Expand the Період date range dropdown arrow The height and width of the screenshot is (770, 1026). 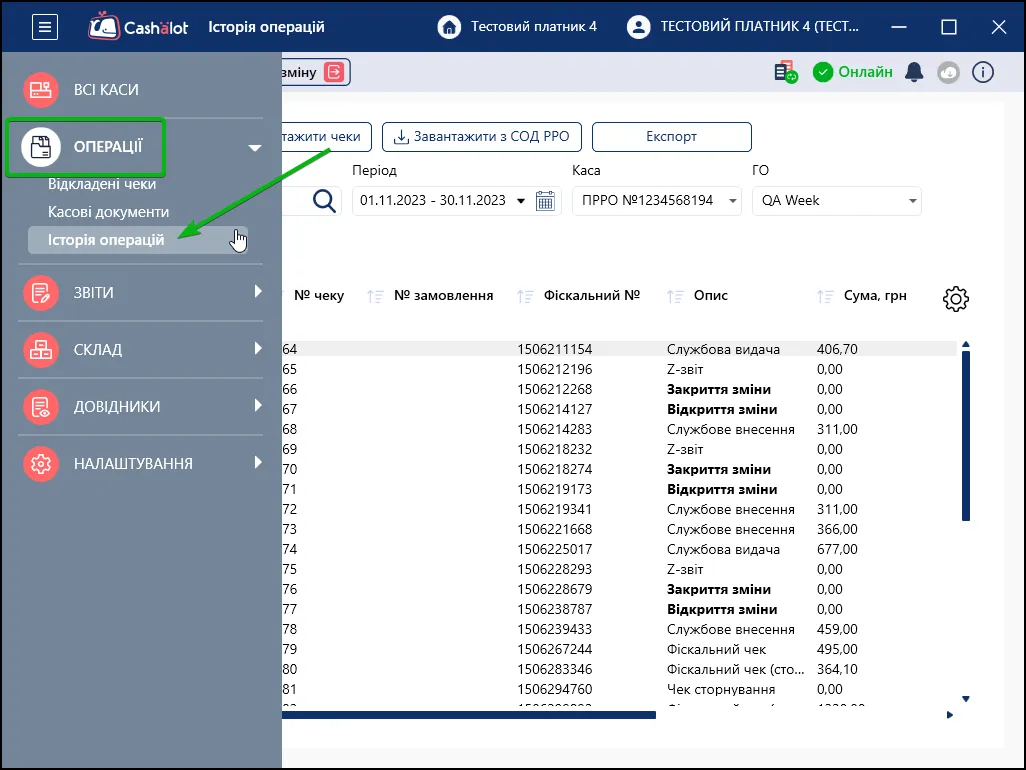(521, 201)
